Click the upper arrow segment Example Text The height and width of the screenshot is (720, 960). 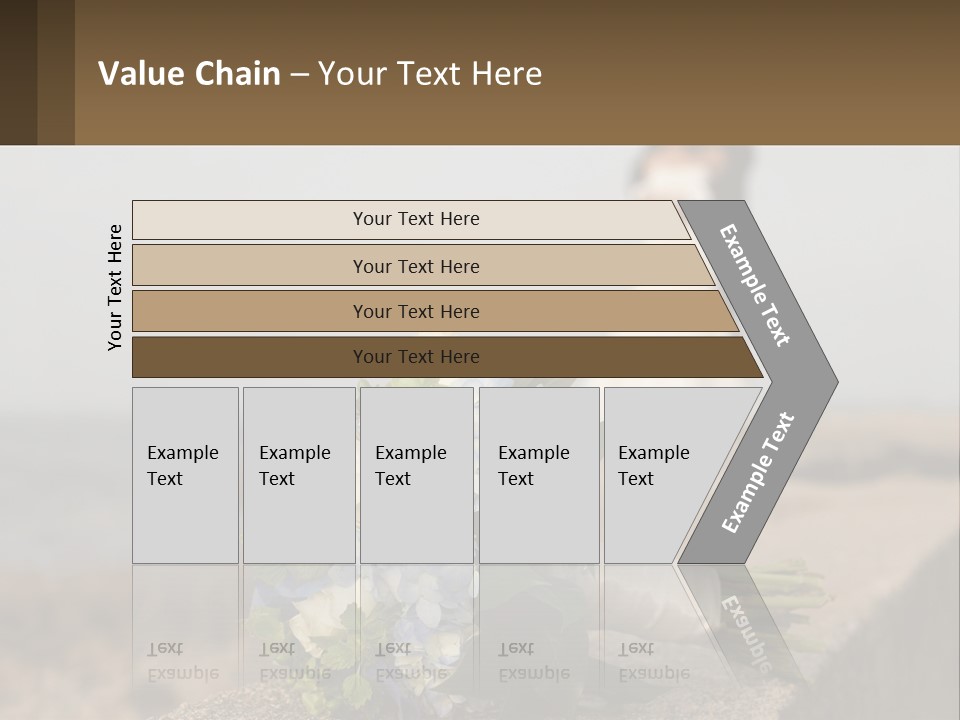[755, 285]
